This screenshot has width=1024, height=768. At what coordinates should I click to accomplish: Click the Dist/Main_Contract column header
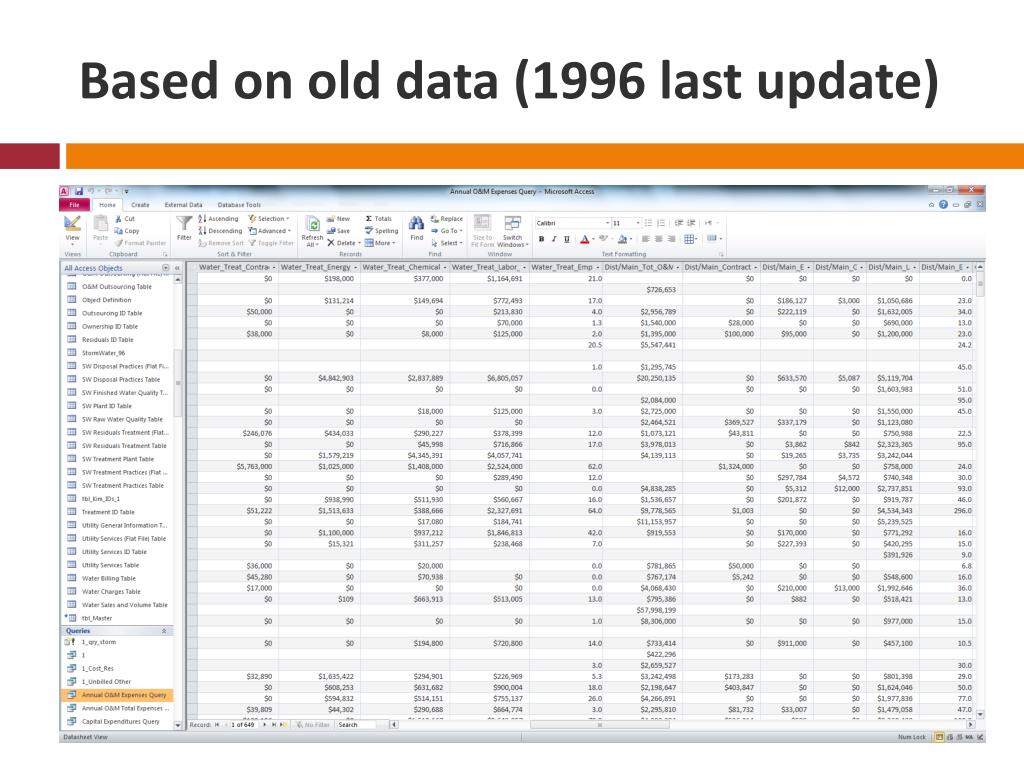[x=720, y=267]
